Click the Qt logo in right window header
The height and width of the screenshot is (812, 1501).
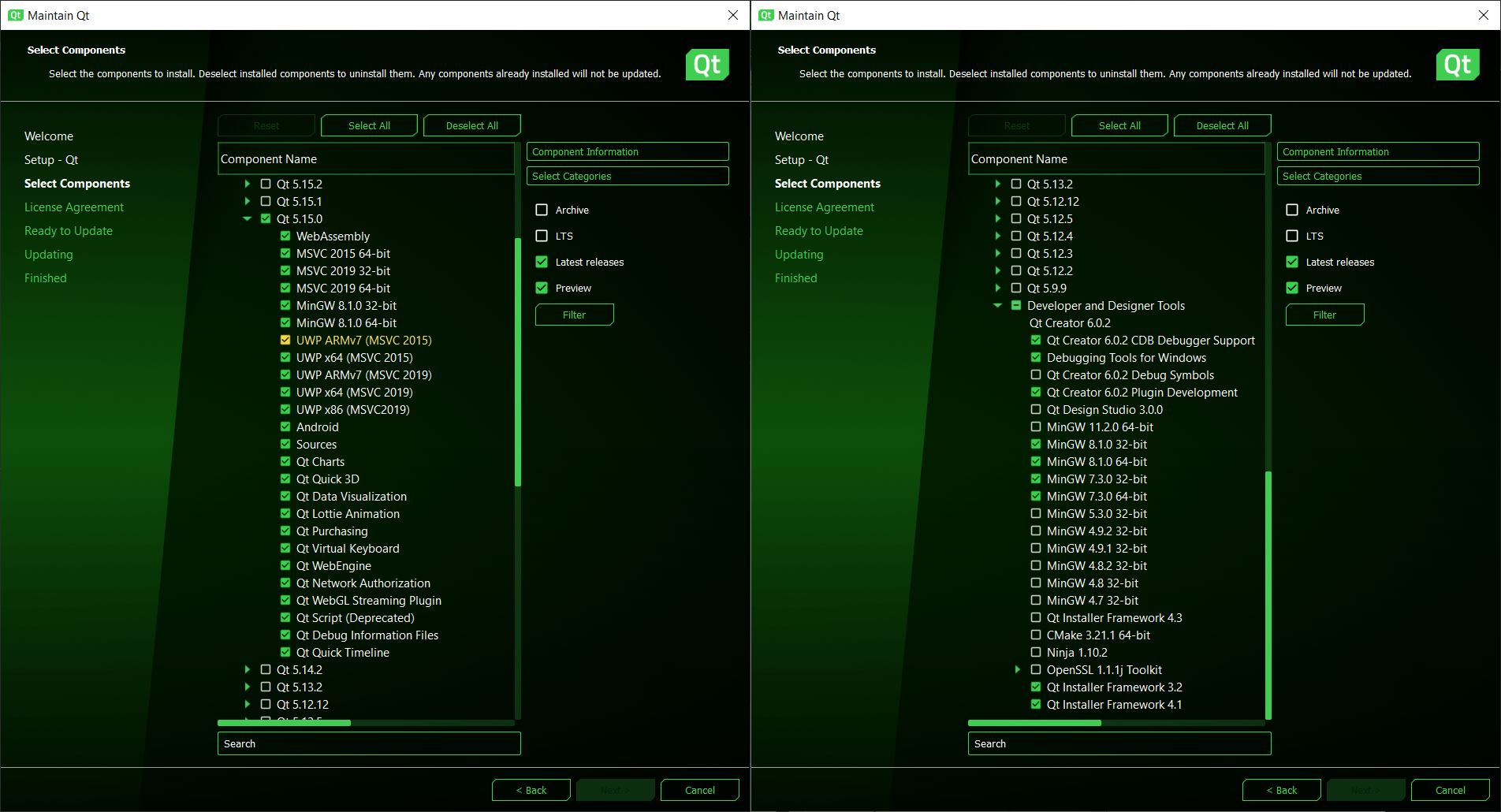[x=1457, y=65]
